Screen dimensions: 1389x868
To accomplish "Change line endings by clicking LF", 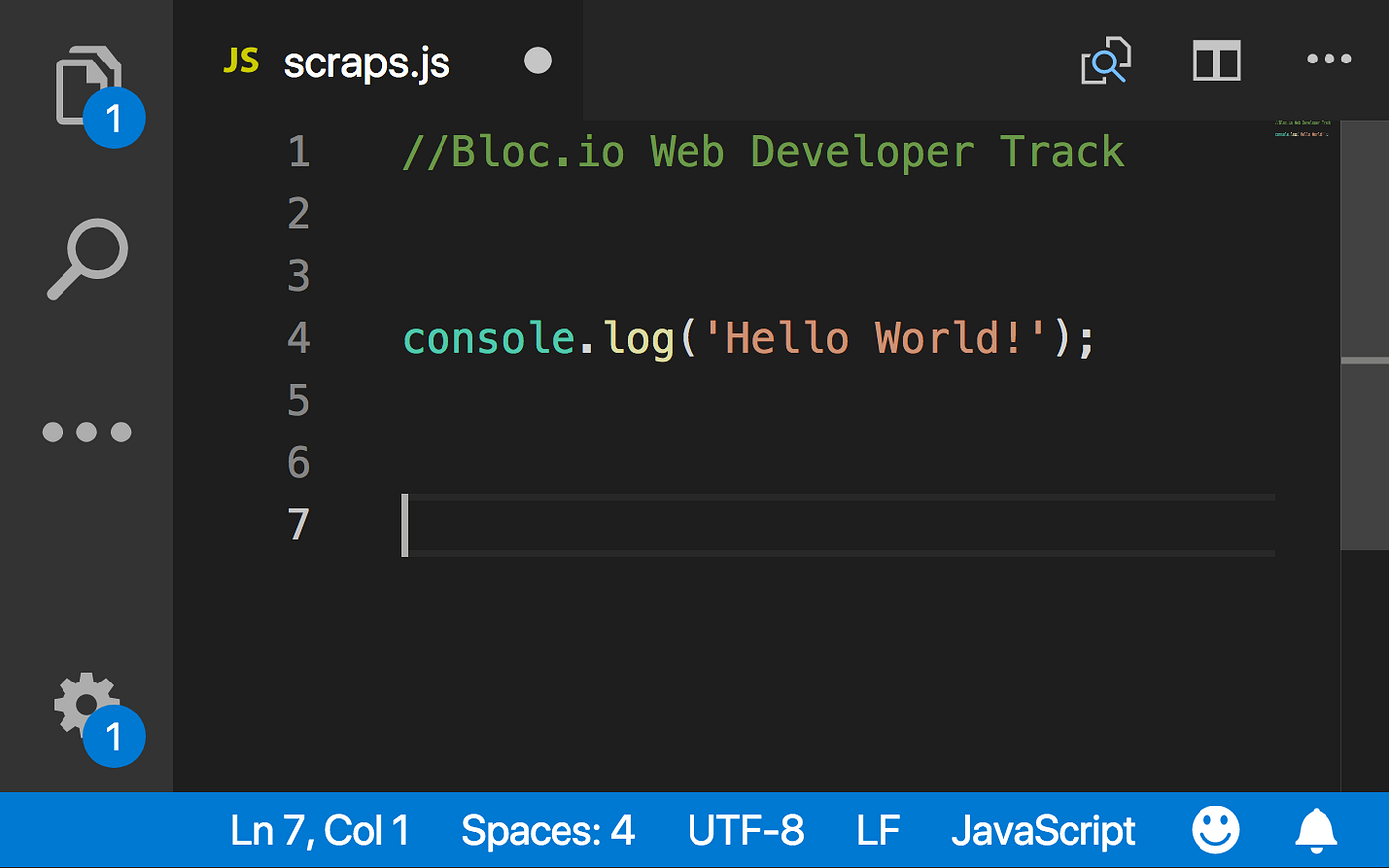I will click(x=877, y=830).
